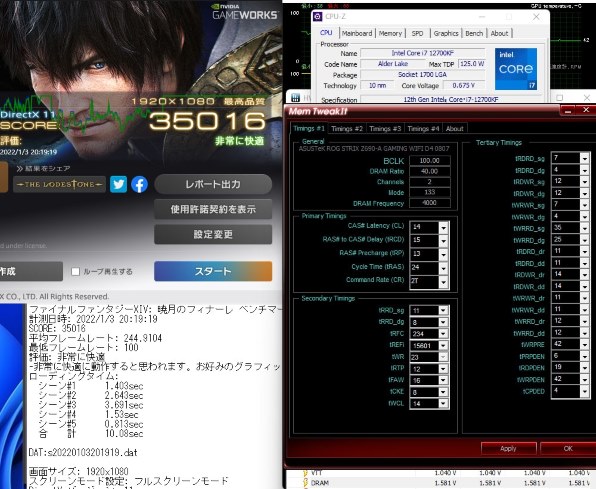Expand tFAW dropdown
This screenshot has width=596, height=489.
[x=443, y=380]
